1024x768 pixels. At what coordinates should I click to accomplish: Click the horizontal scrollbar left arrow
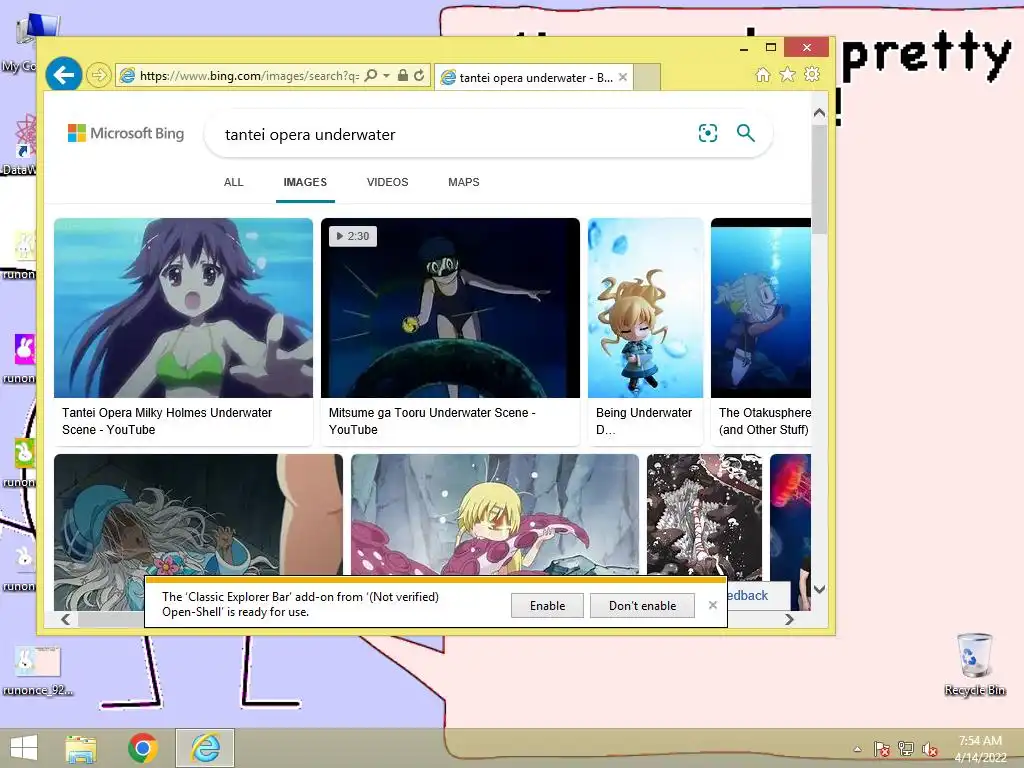point(66,619)
